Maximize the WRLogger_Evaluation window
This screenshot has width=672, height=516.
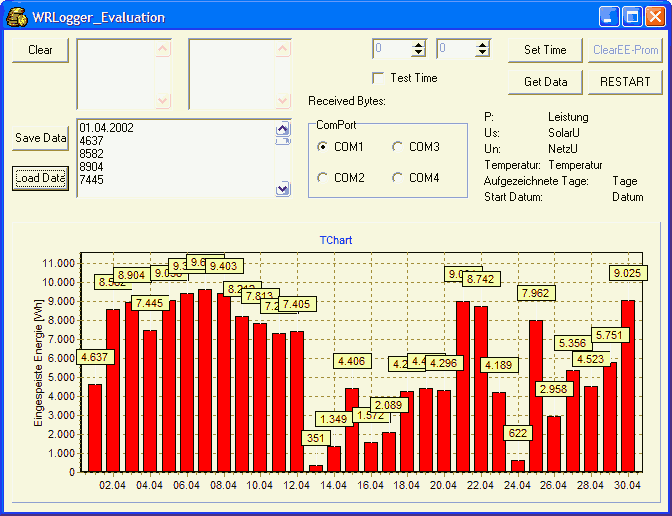point(632,17)
